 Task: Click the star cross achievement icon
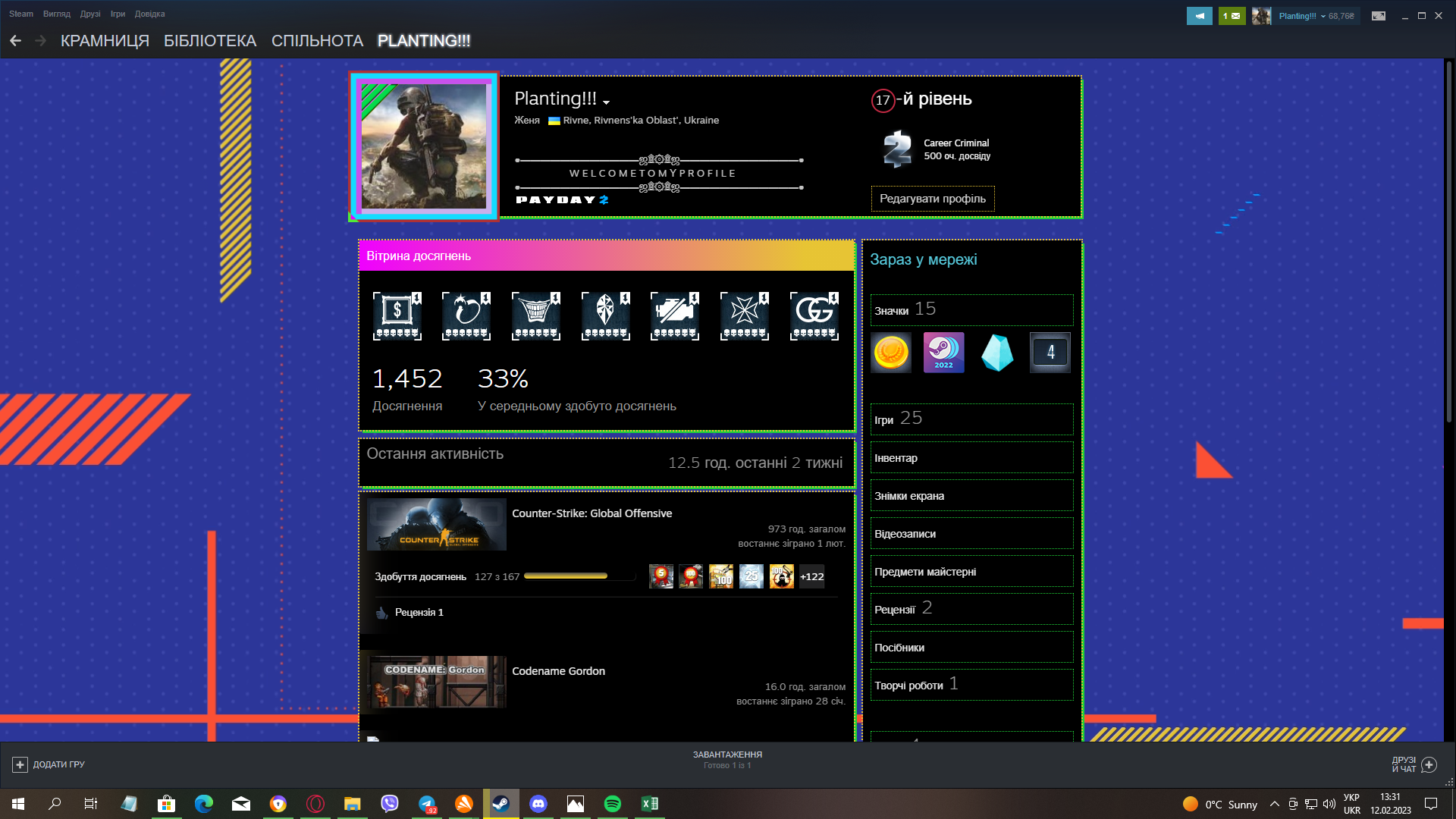click(x=745, y=316)
